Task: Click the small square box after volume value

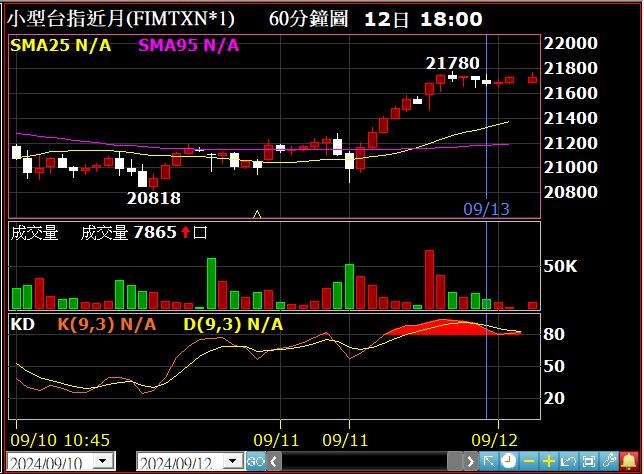Action: 200,233
